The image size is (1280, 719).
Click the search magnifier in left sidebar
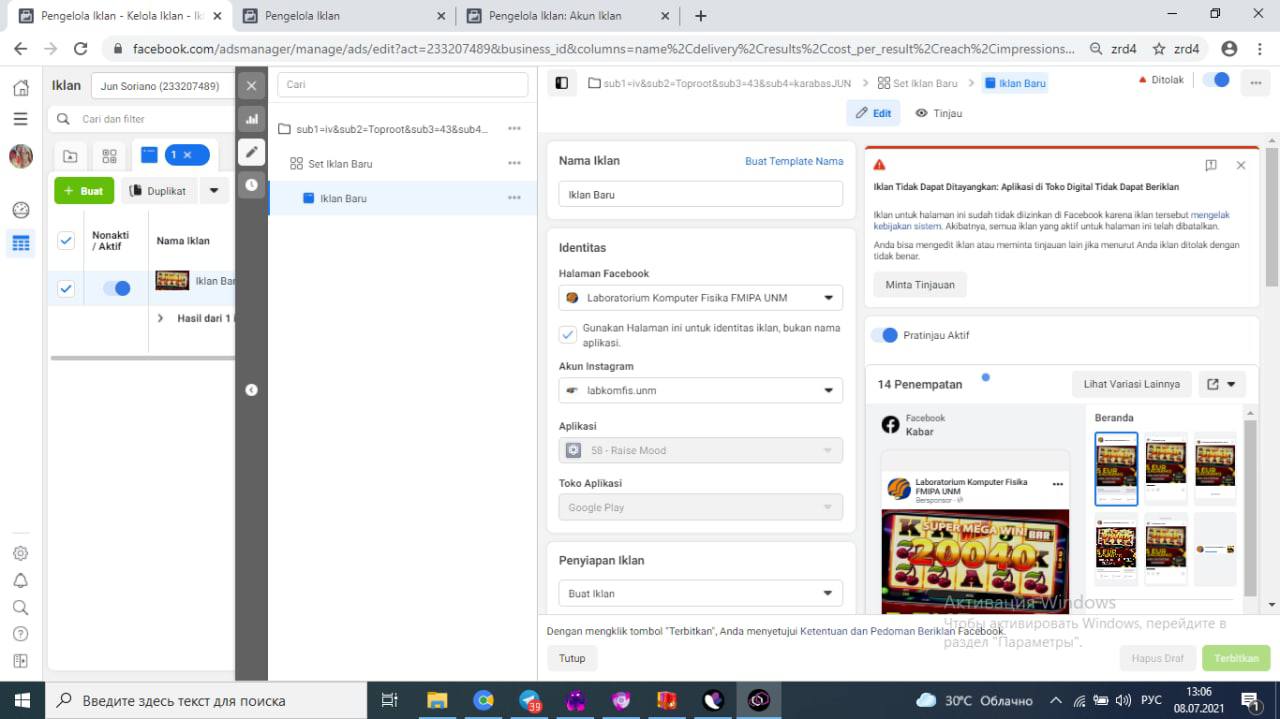point(20,607)
